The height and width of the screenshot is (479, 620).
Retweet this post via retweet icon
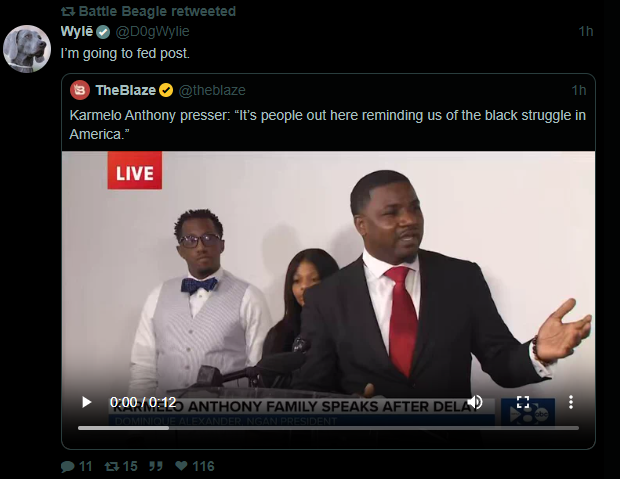pos(112,466)
